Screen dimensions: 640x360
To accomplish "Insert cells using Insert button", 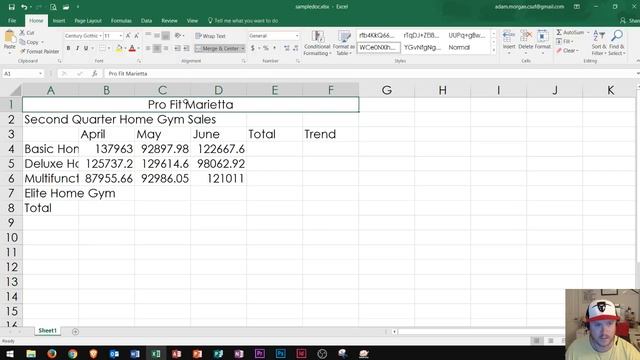I will pyautogui.click(x=509, y=41).
